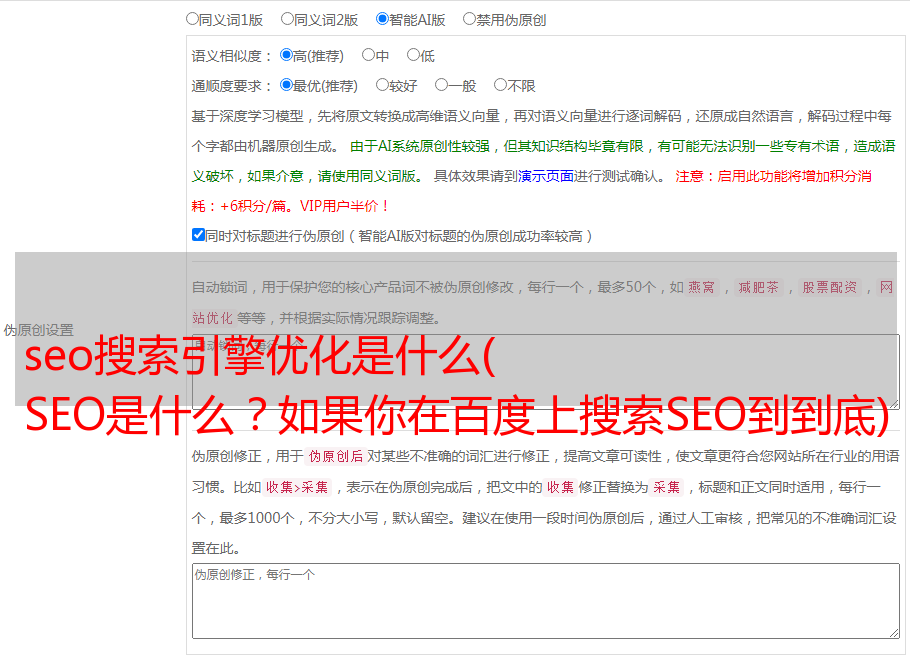Click the 收集>采集 example rule
Screen dimensions: 911x658
point(297,487)
